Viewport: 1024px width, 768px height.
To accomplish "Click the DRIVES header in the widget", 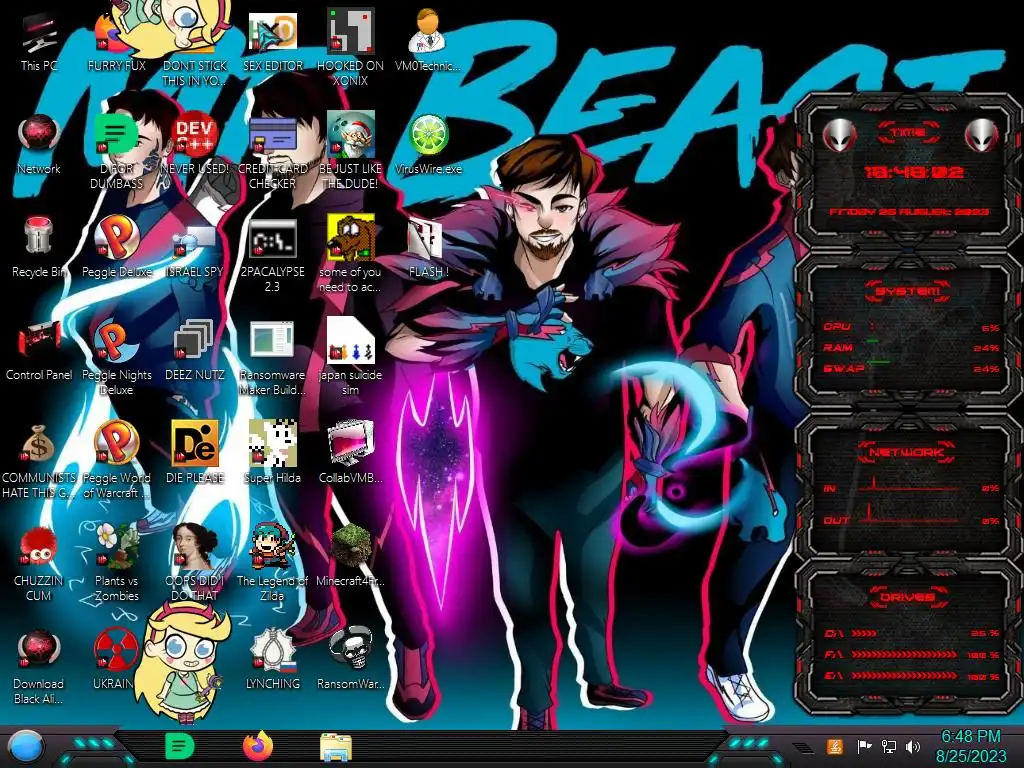I will (907, 597).
